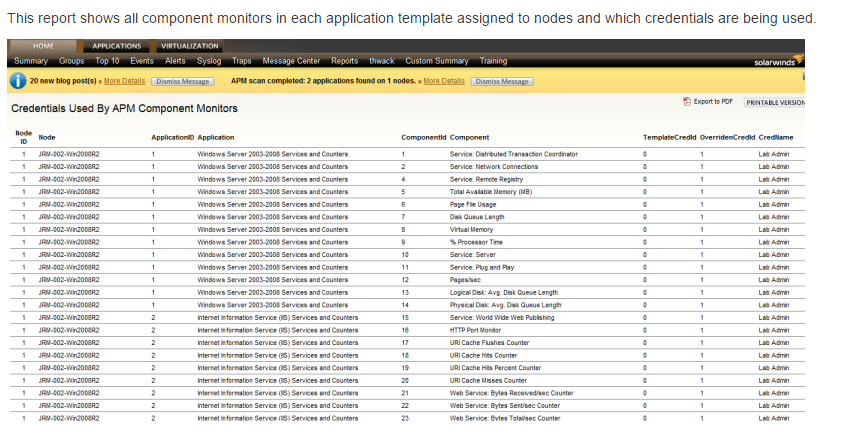This screenshot has height=439, width=852.
Task: Open the Applications tab
Action: pyautogui.click(x=116, y=46)
